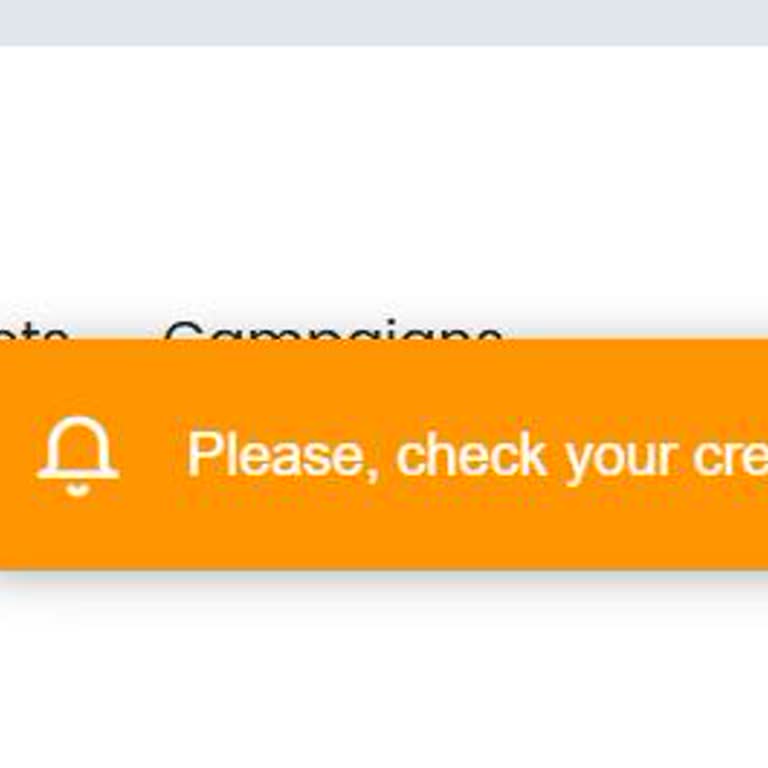Open the notification bell alert

click(78, 456)
